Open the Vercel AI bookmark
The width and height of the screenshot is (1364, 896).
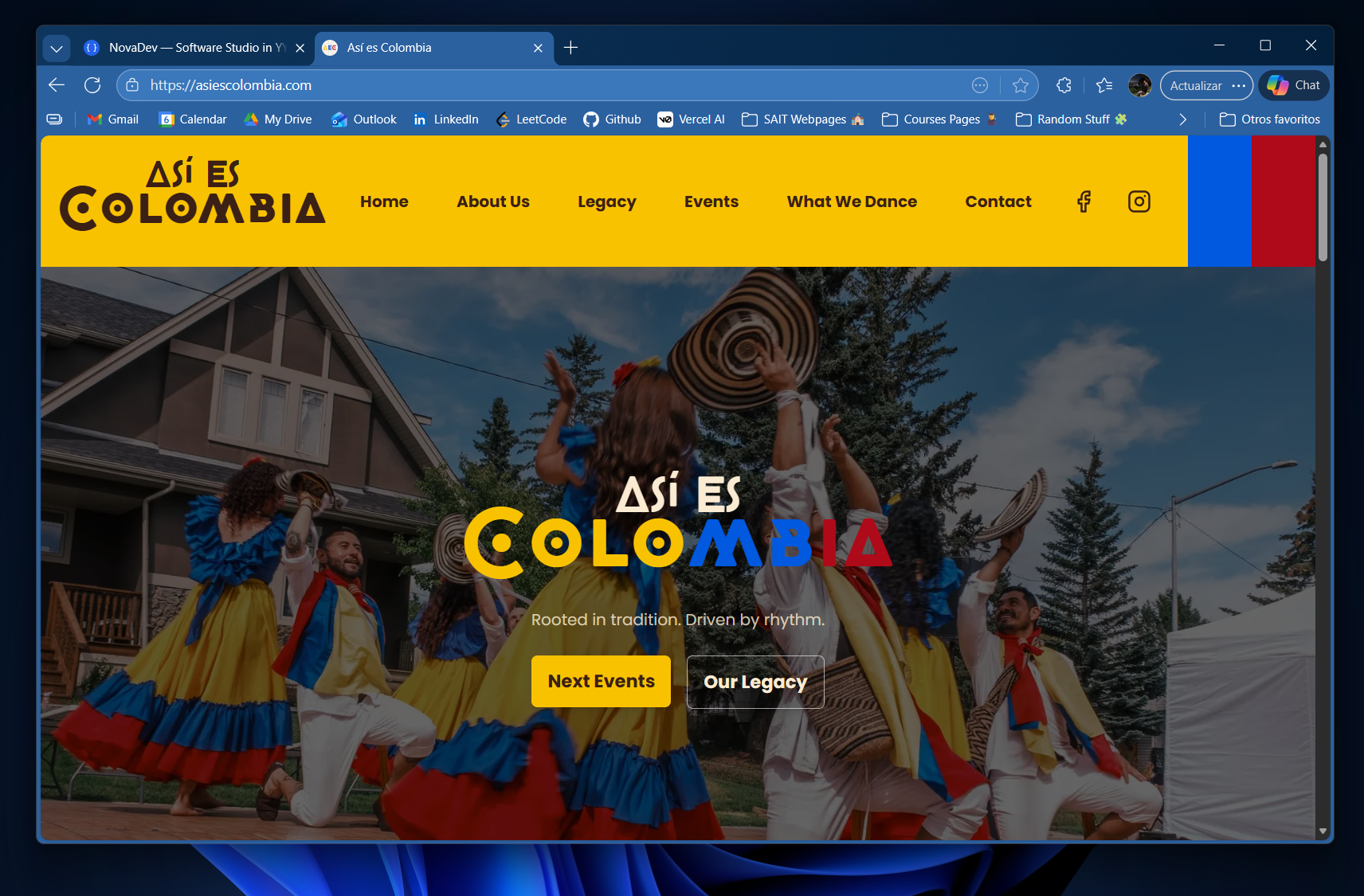(x=691, y=119)
